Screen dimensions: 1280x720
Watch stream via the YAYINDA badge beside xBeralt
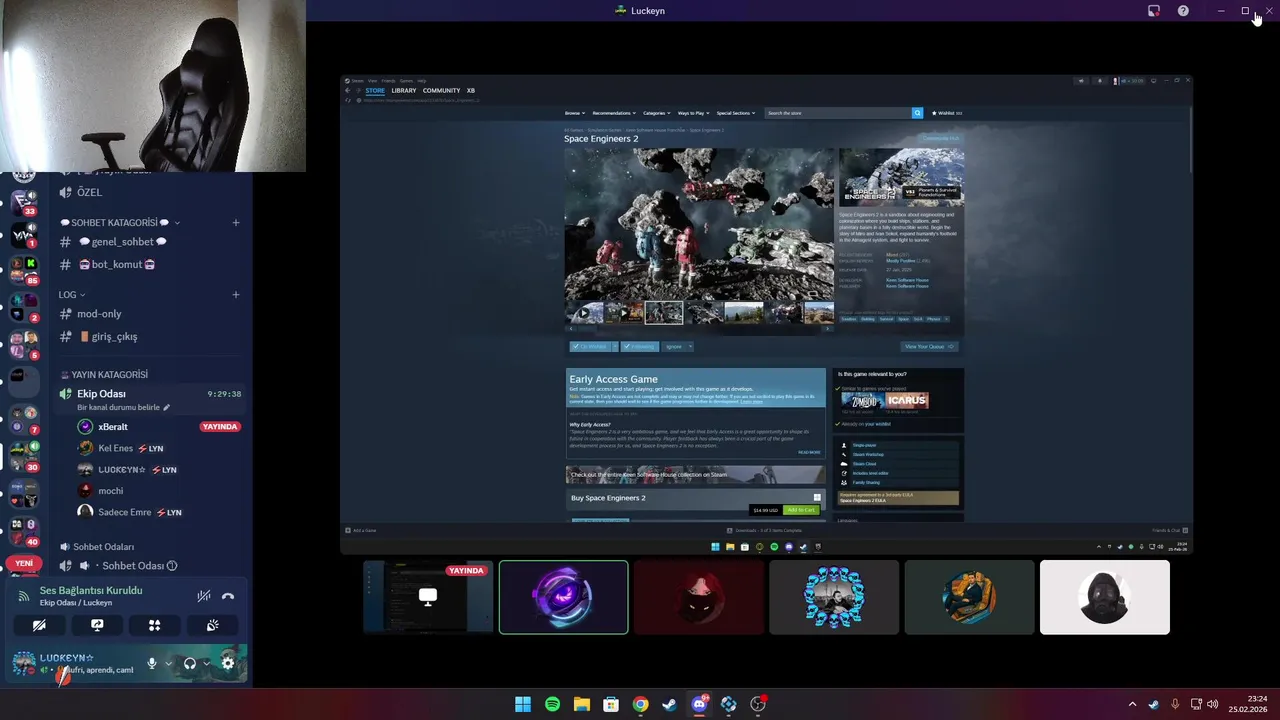[220, 427]
